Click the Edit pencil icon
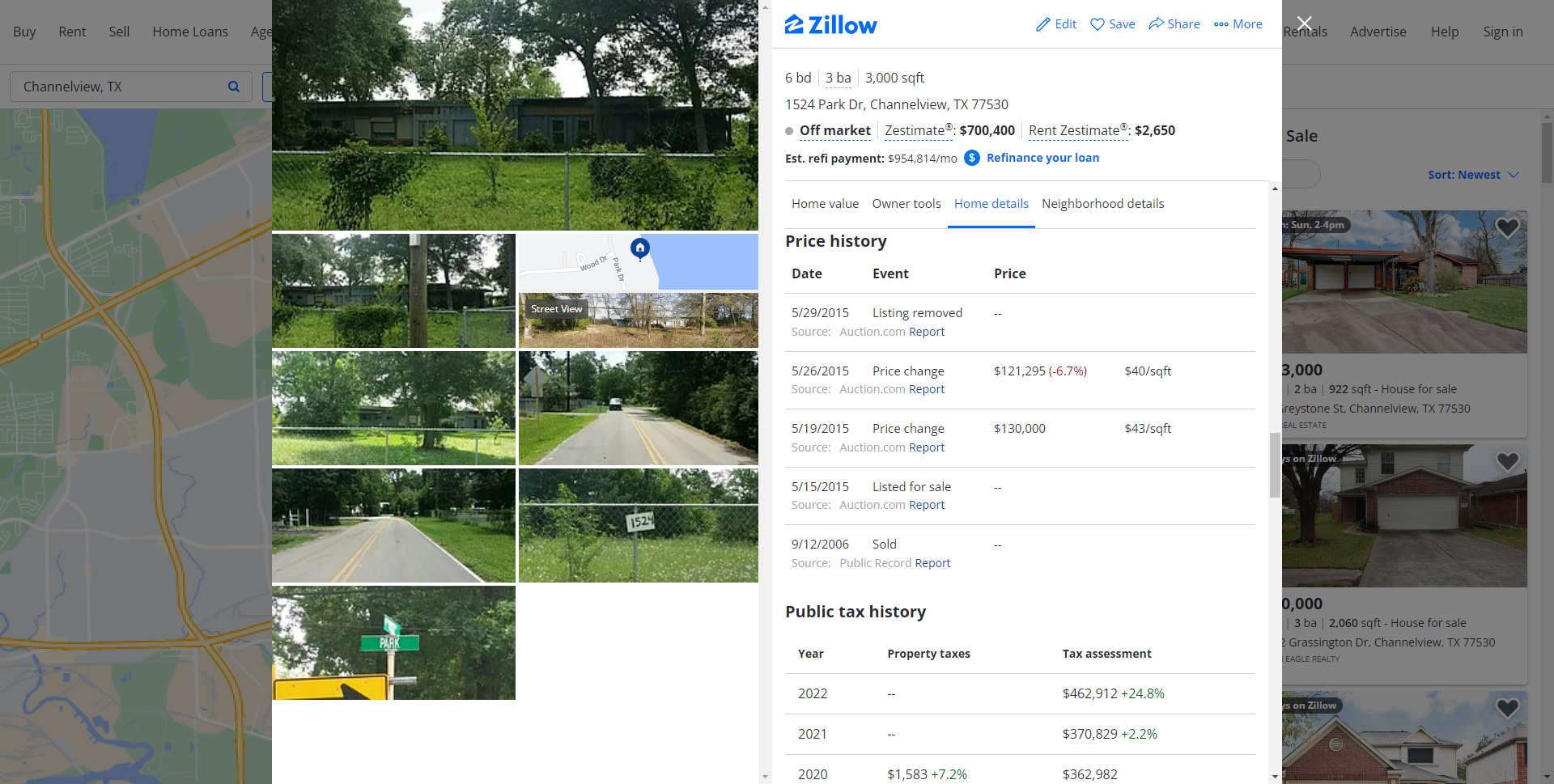The image size is (1554, 784). tap(1043, 24)
